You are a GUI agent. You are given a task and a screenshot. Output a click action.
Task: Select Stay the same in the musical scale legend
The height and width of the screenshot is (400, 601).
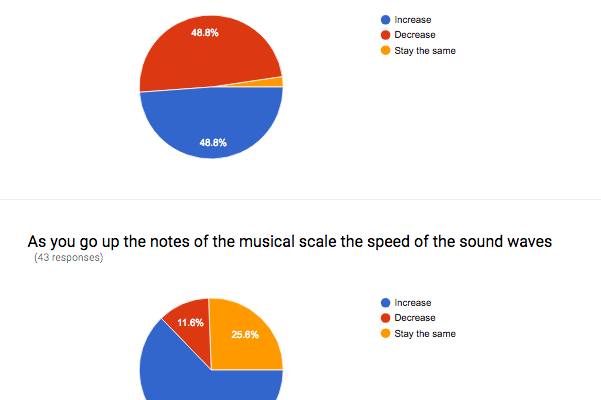425,334
